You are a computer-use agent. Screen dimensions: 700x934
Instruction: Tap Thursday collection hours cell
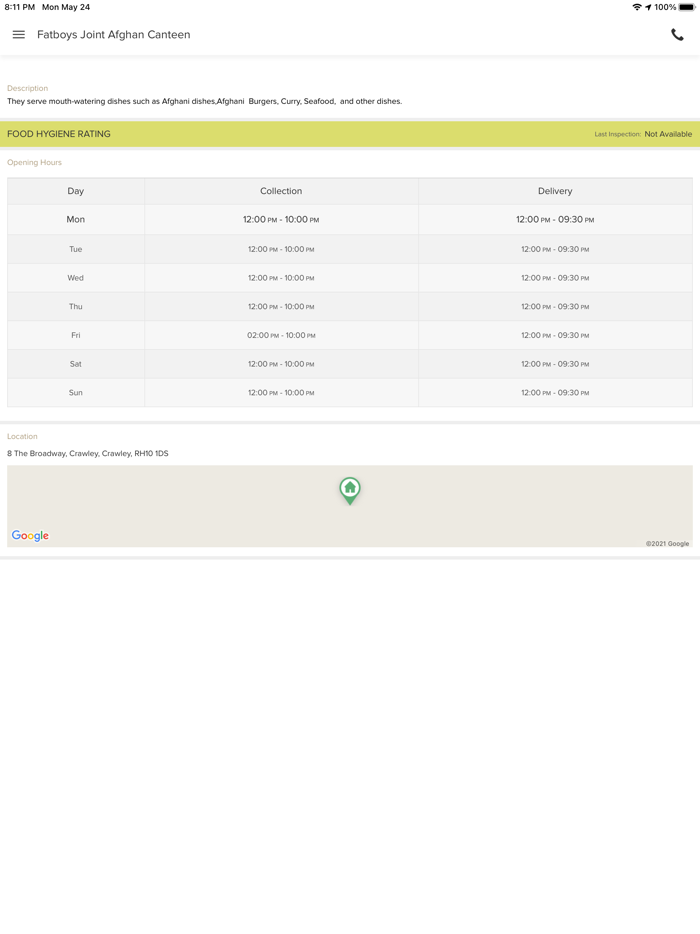coord(281,306)
